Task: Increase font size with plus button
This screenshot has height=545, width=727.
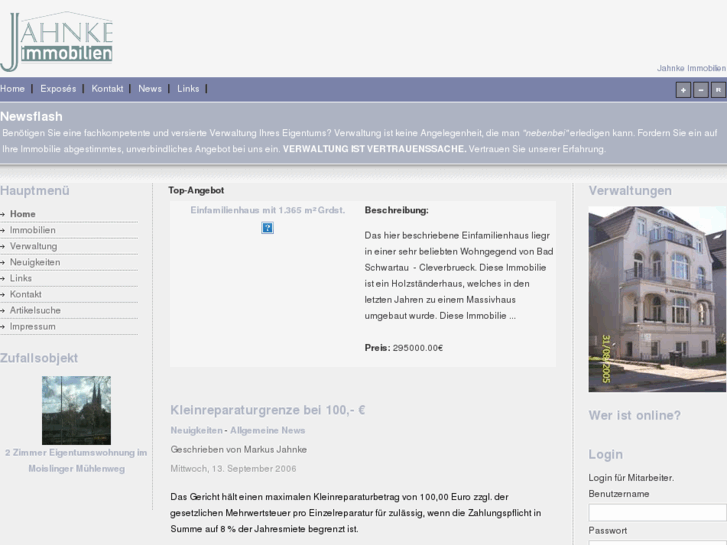Action: click(683, 90)
